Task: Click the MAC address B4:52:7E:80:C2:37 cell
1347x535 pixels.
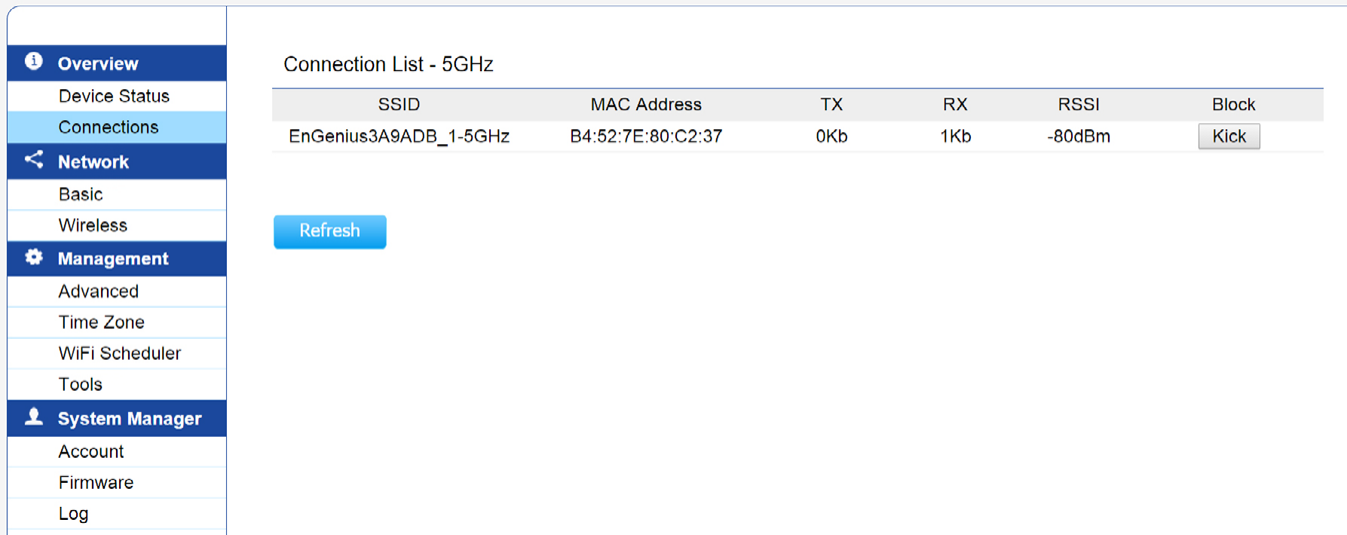Action: coord(646,137)
